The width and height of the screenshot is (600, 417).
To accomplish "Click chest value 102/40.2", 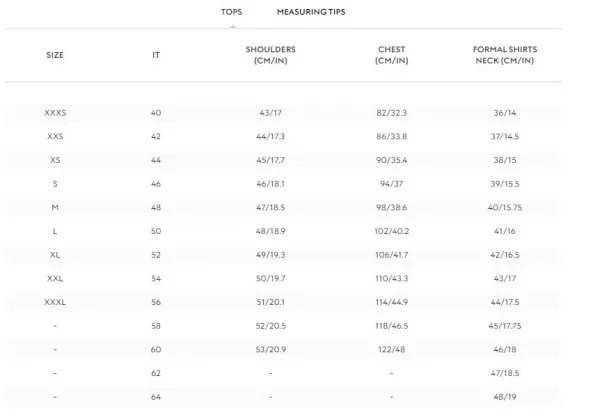I will click(x=391, y=231).
